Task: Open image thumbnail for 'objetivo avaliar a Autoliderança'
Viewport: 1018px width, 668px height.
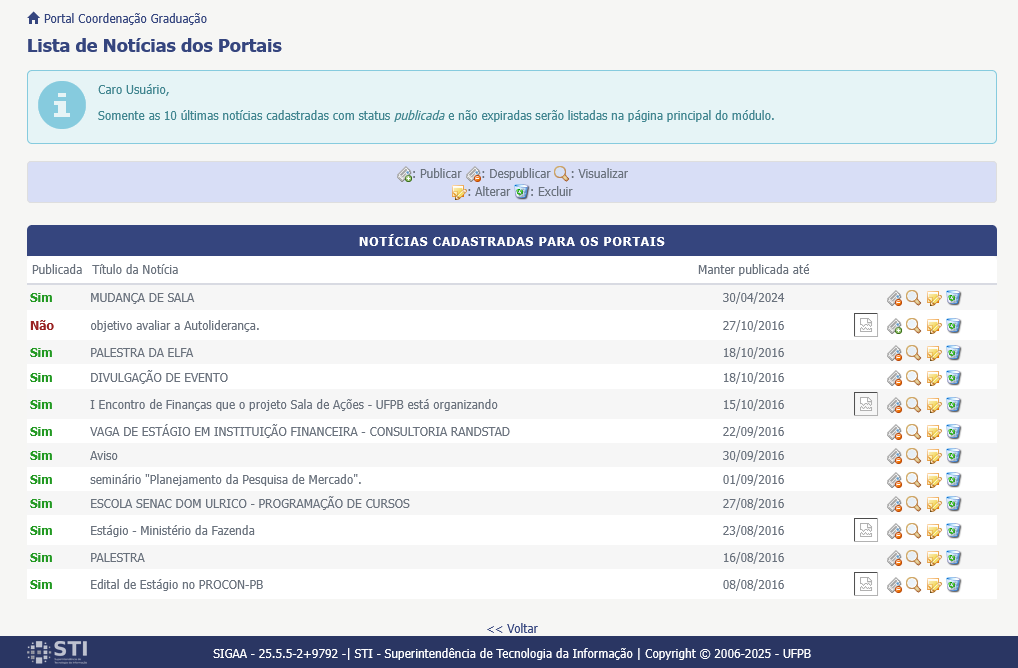Action: click(865, 325)
